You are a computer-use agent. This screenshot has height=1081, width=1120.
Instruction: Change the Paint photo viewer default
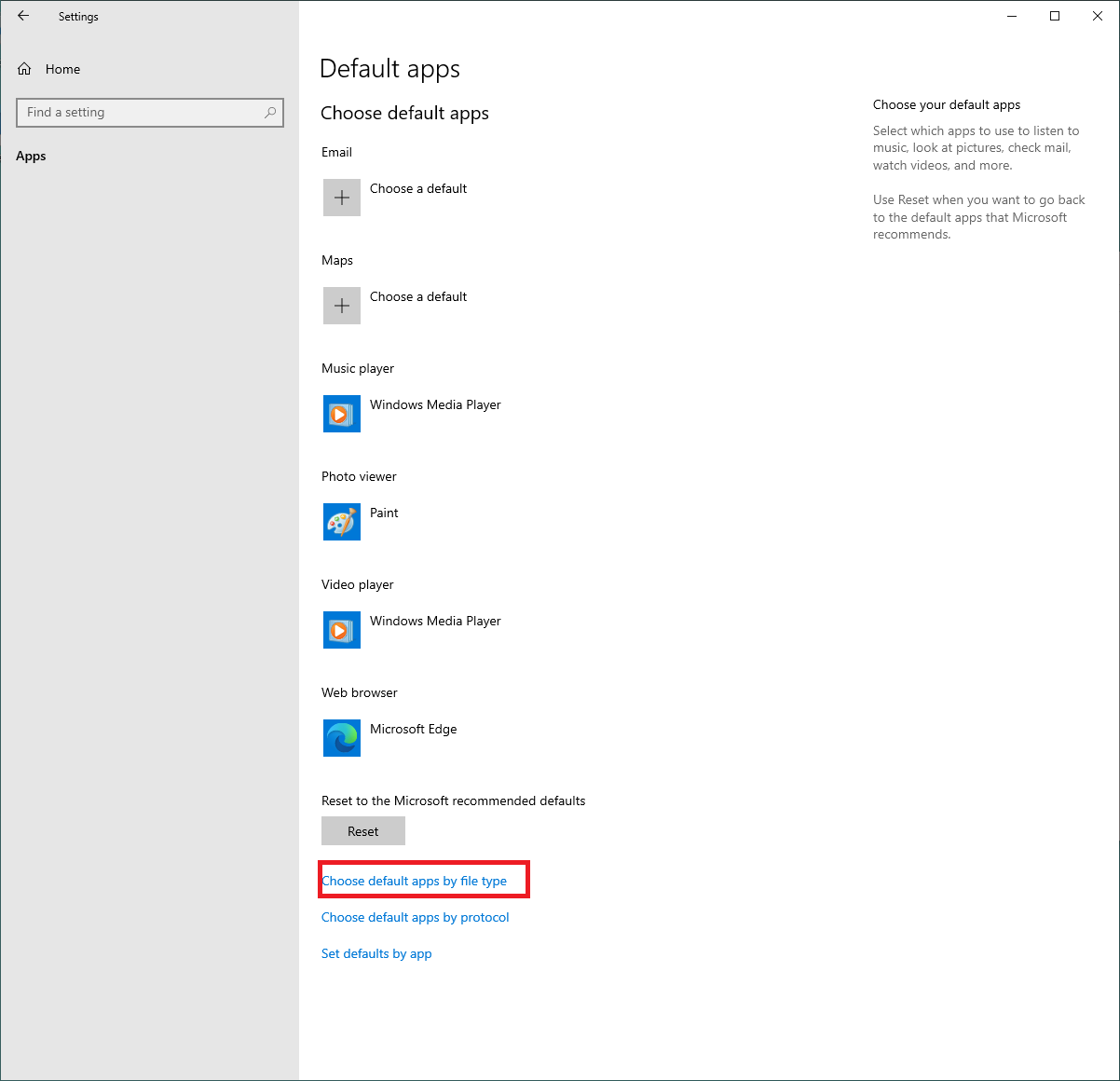coord(384,513)
